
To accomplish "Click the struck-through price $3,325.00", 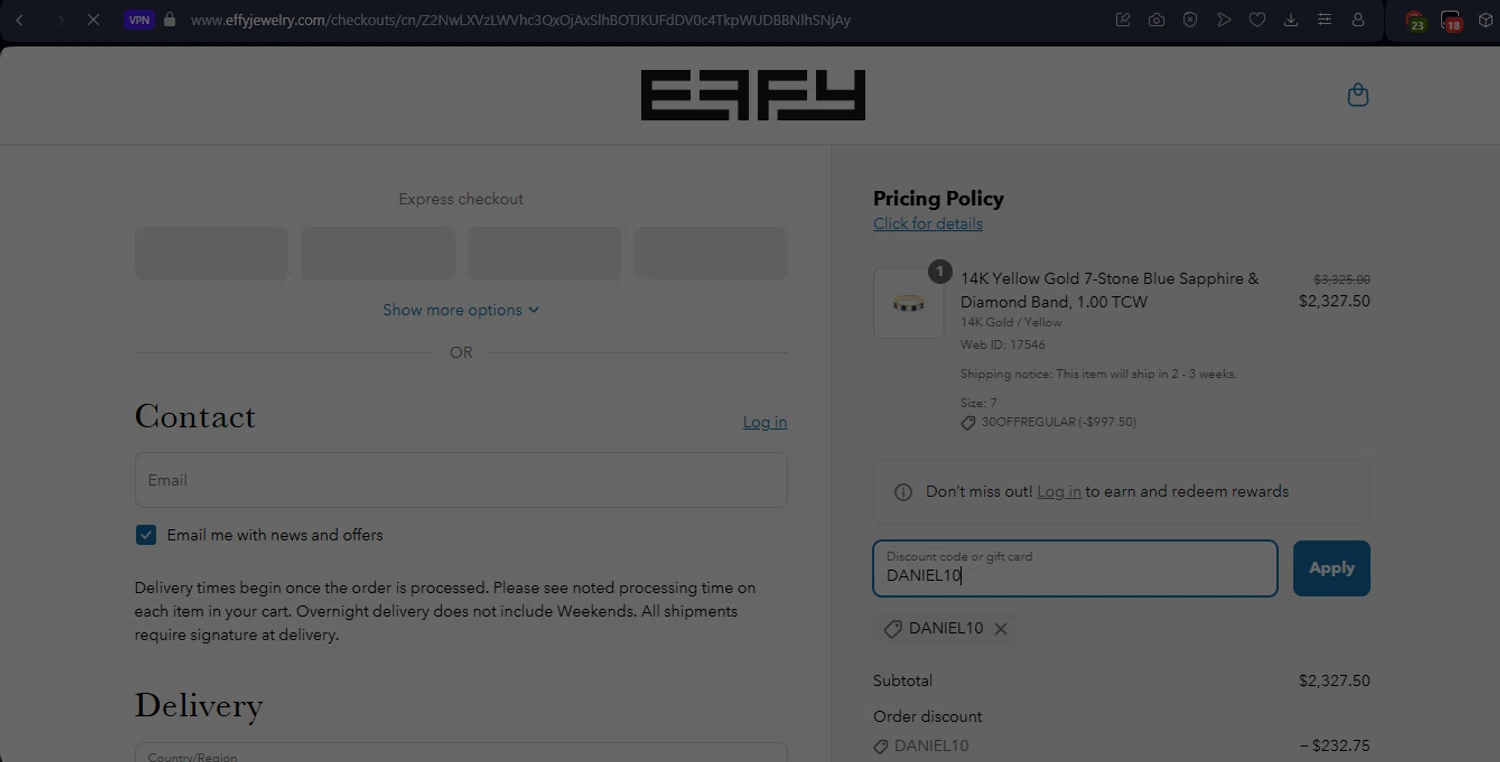I will click(1342, 280).
